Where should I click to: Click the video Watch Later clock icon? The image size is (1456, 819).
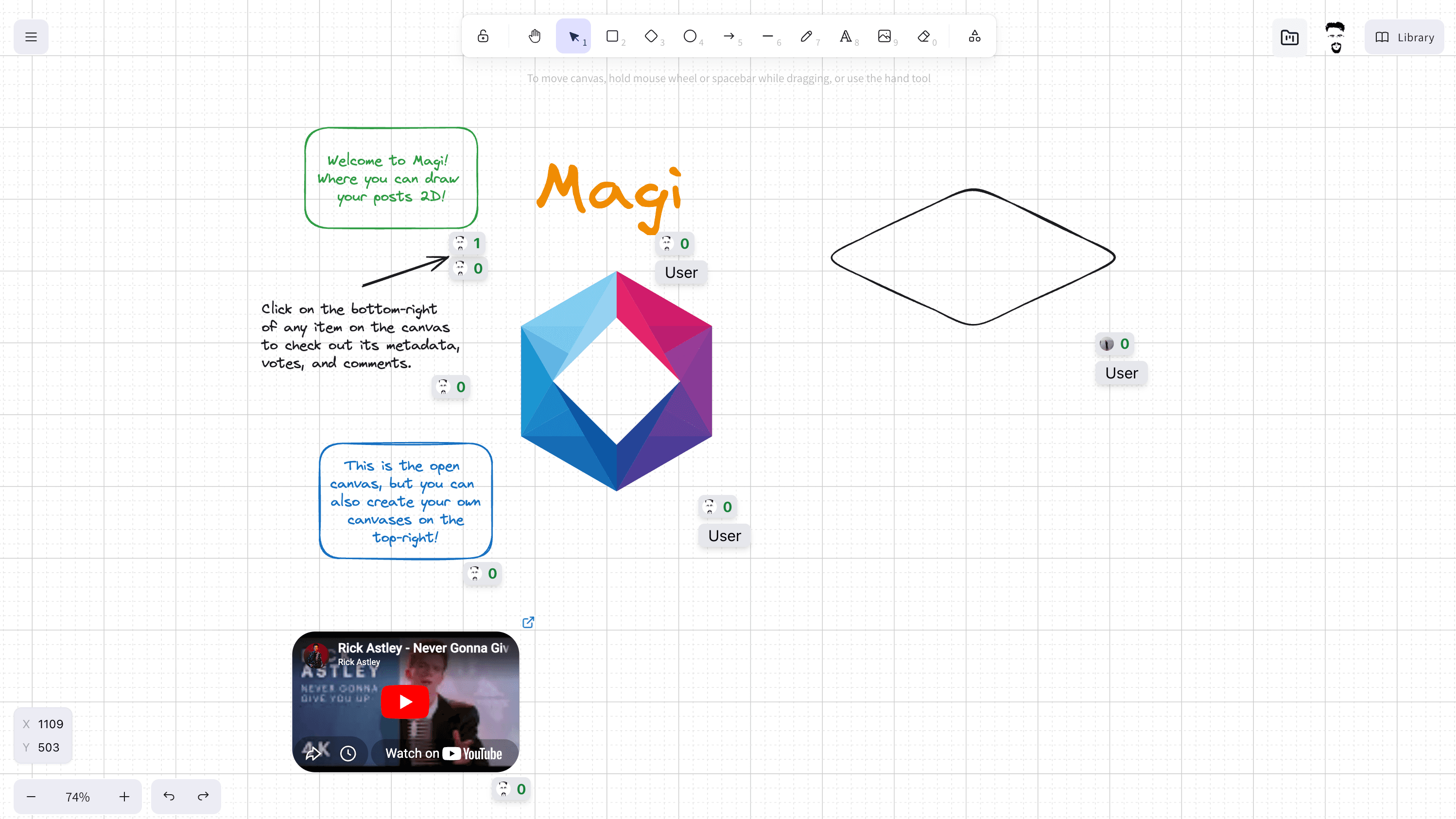(x=348, y=753)
